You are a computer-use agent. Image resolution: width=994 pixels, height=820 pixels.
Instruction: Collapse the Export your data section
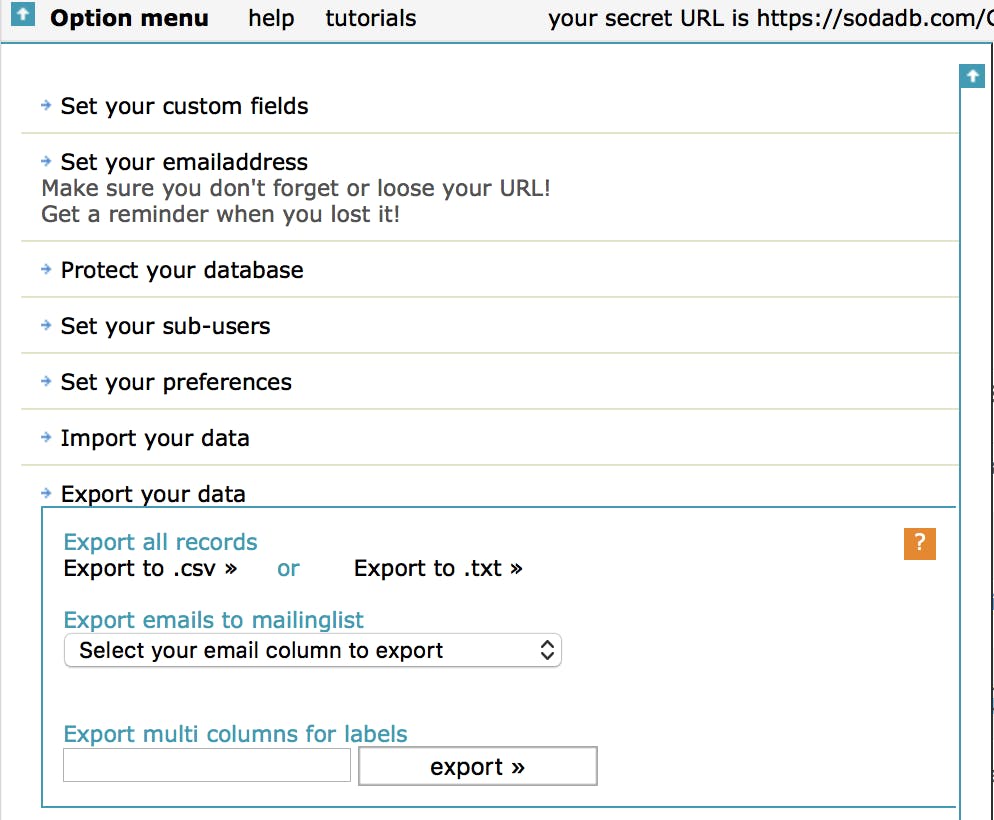click(x=153, y=494)
